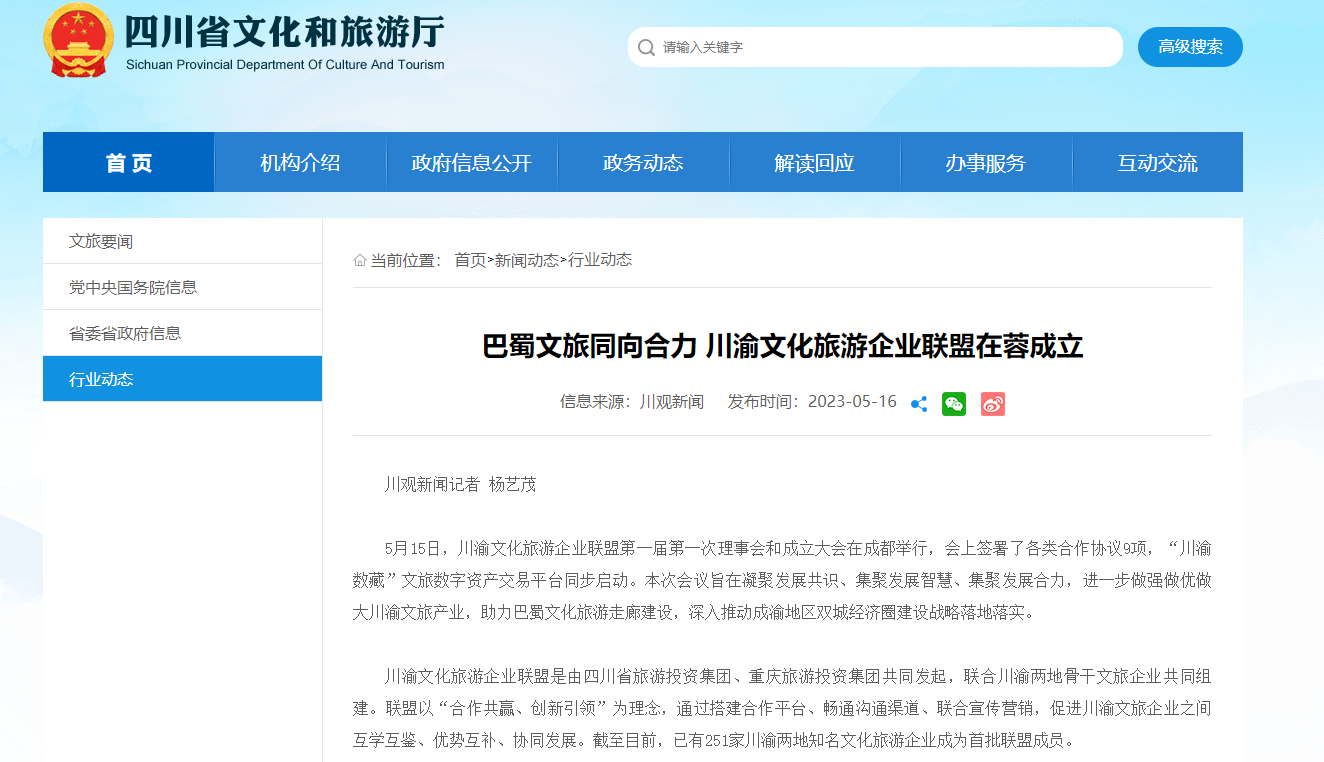Image resolution: width=1324 pixels, height=762 pixels.
Task: Open the 解读回应 navigation tab
Action: pyautogui.click(x=814, y=162)
